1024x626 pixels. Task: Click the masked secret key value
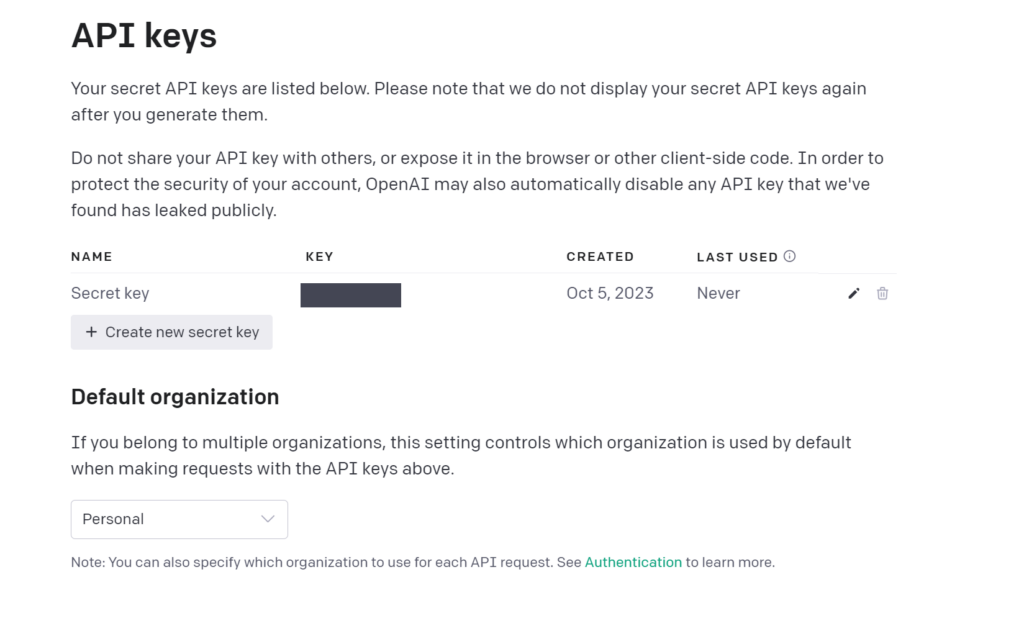pos(350,294)
